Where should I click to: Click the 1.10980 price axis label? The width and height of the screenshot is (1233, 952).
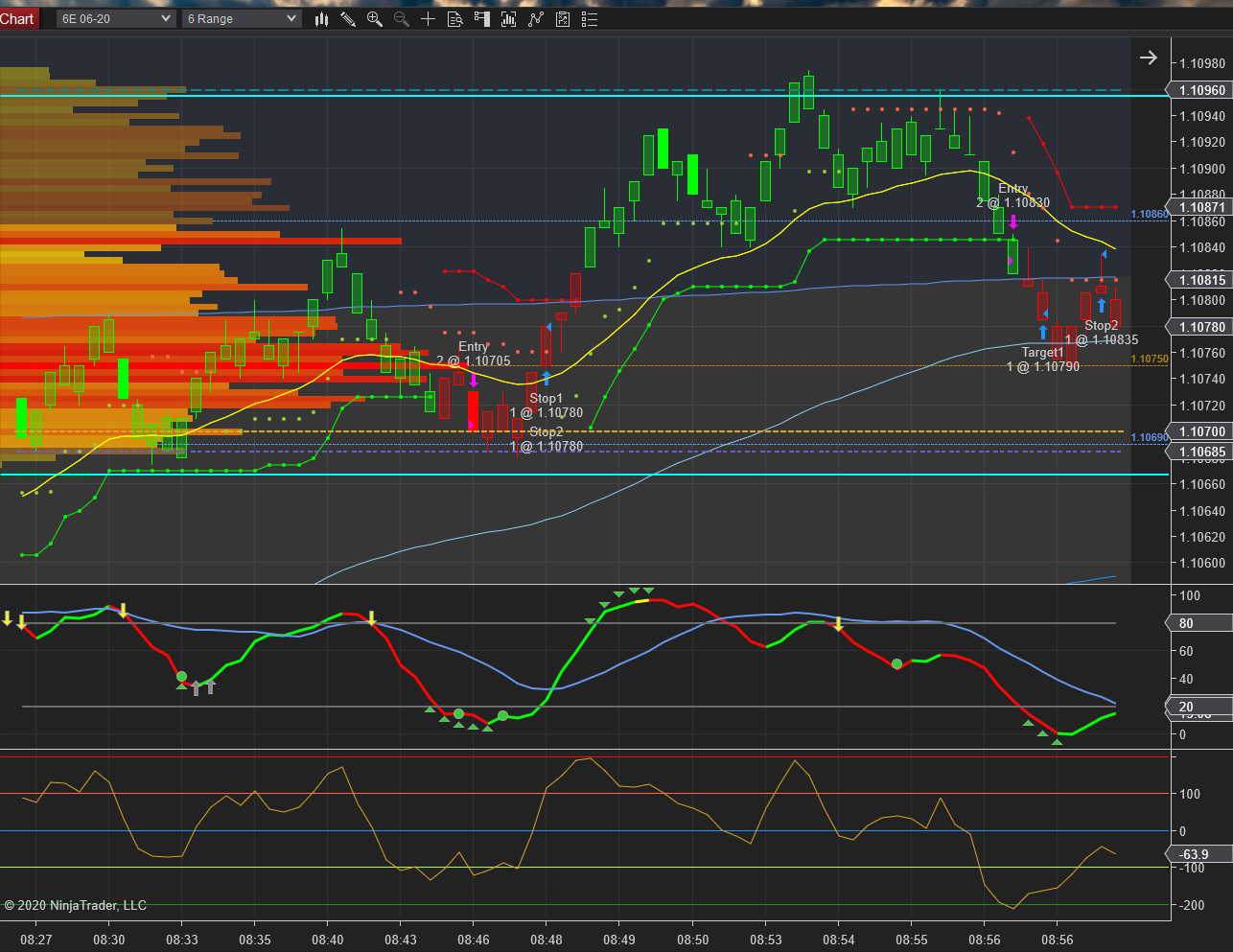(x=1202, y=63)
